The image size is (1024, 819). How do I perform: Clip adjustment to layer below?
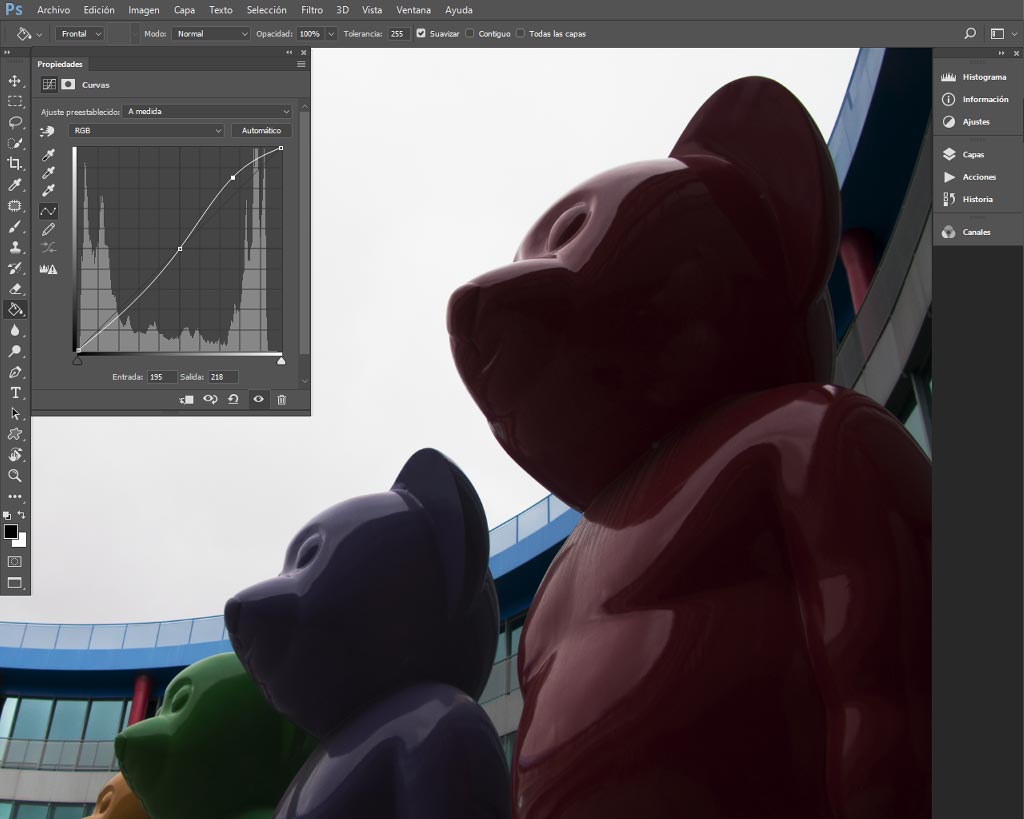click(x=186, y=400)
